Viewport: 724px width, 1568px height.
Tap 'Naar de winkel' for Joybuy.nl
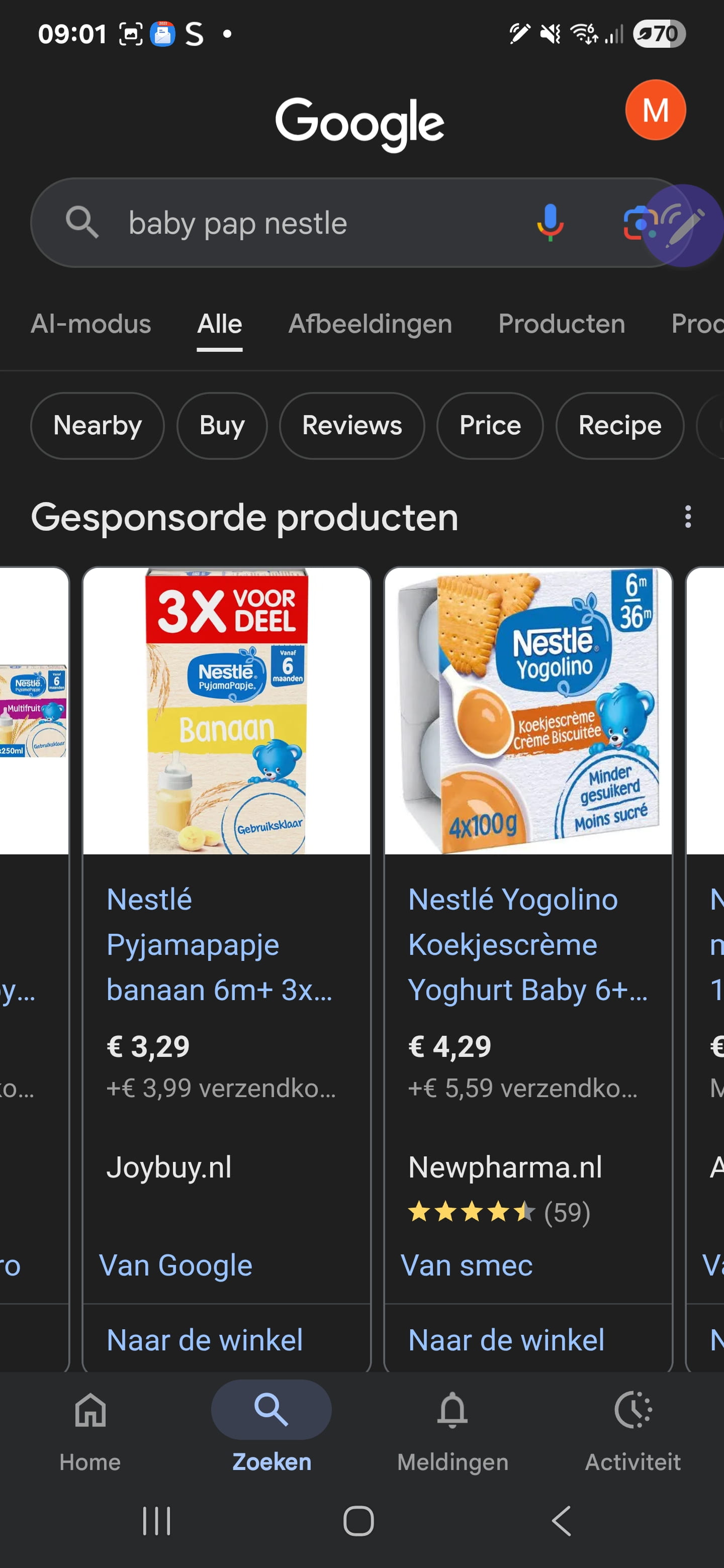(205, 1340)
